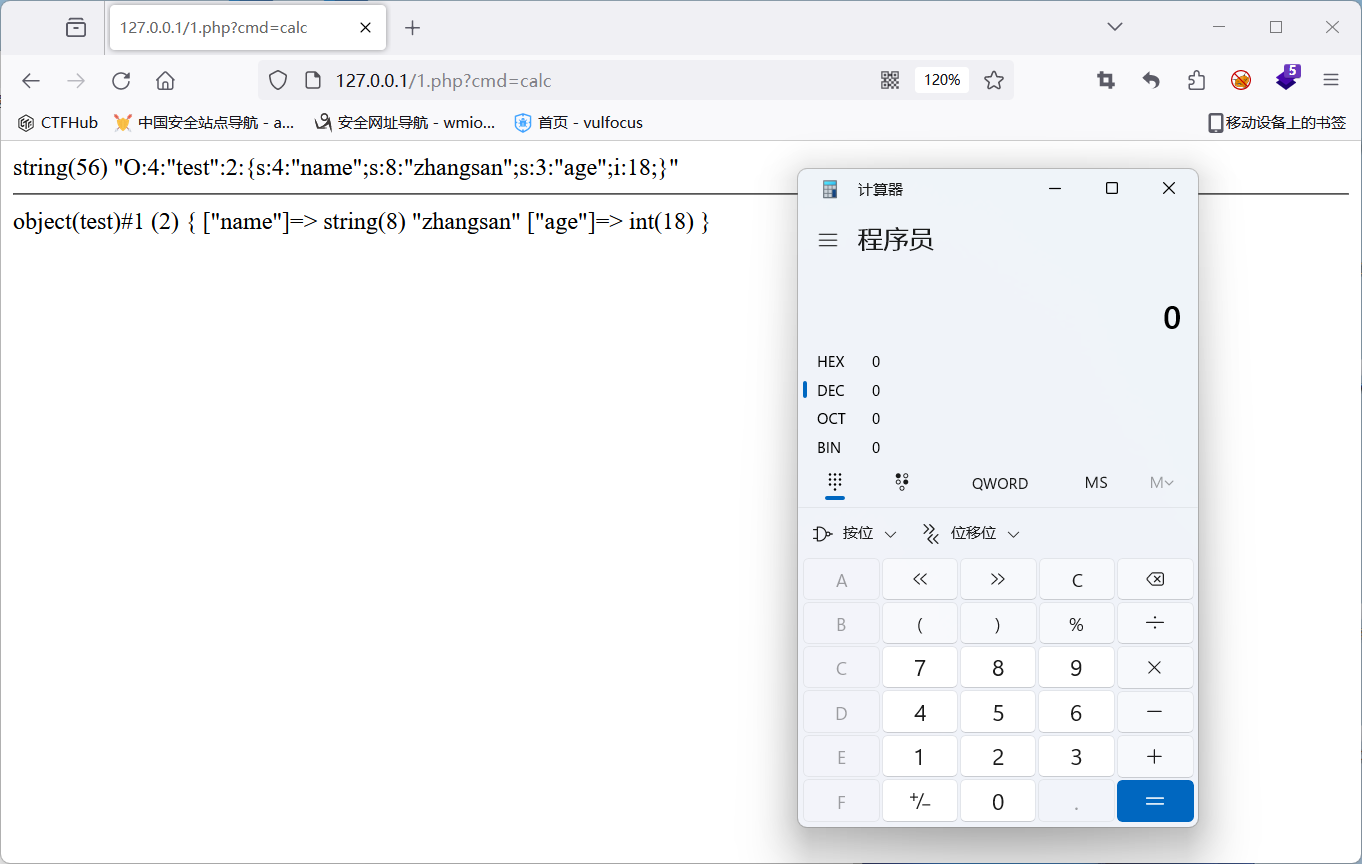Click the divide ÷ key
Image resolution: width=1362 pixels, height=864 pixels.
click(x=1155, y=624)
